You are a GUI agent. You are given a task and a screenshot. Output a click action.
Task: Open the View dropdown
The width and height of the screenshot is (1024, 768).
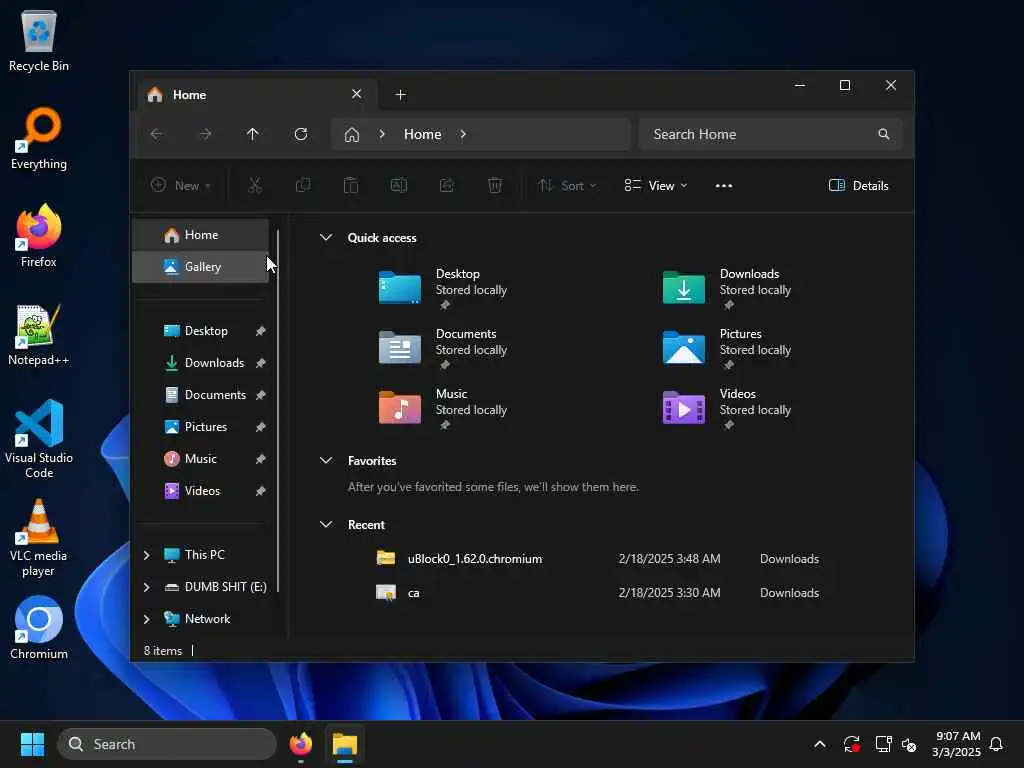[656, 185]
